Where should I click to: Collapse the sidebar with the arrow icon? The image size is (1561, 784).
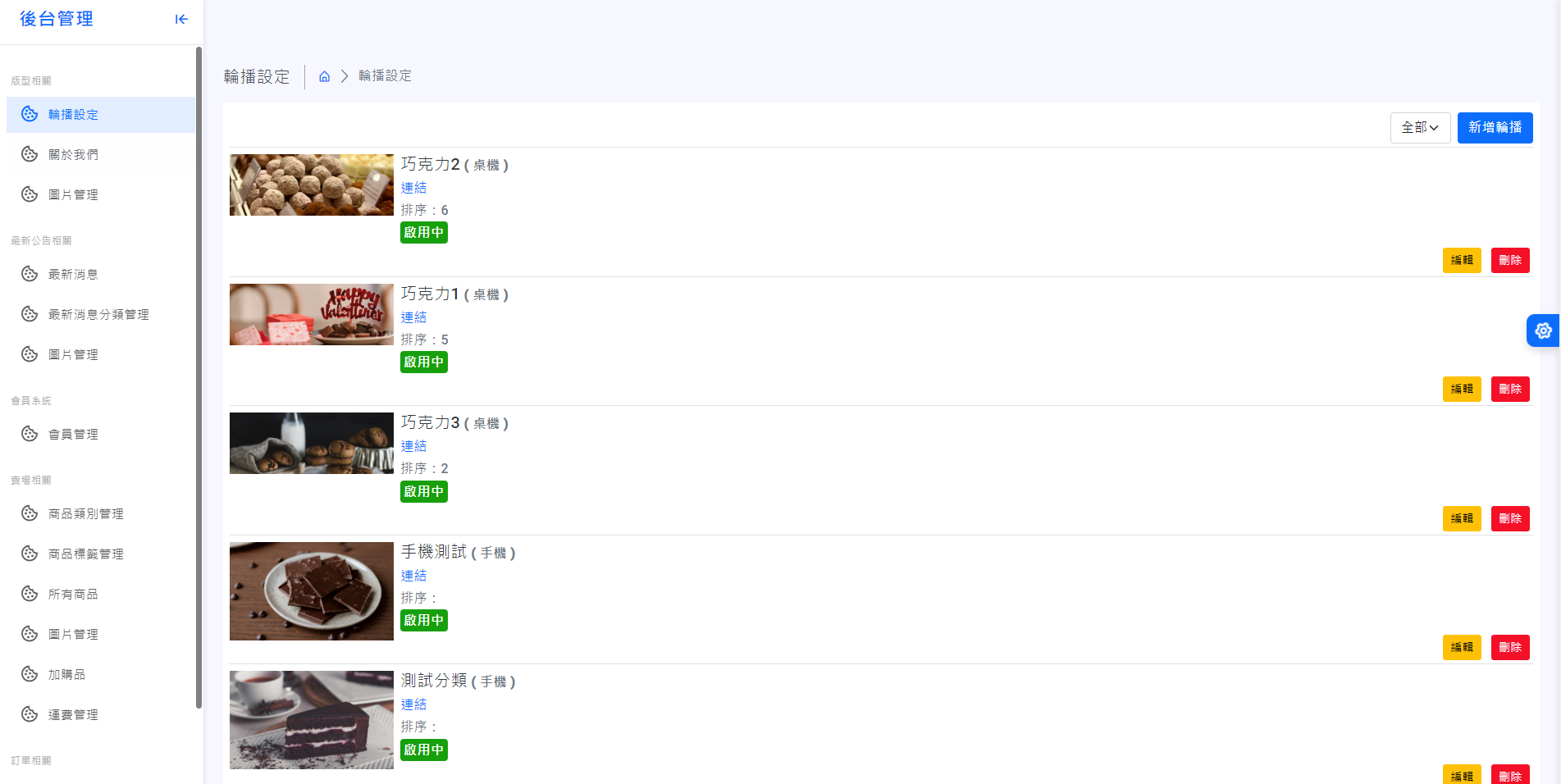pos(181,19)
